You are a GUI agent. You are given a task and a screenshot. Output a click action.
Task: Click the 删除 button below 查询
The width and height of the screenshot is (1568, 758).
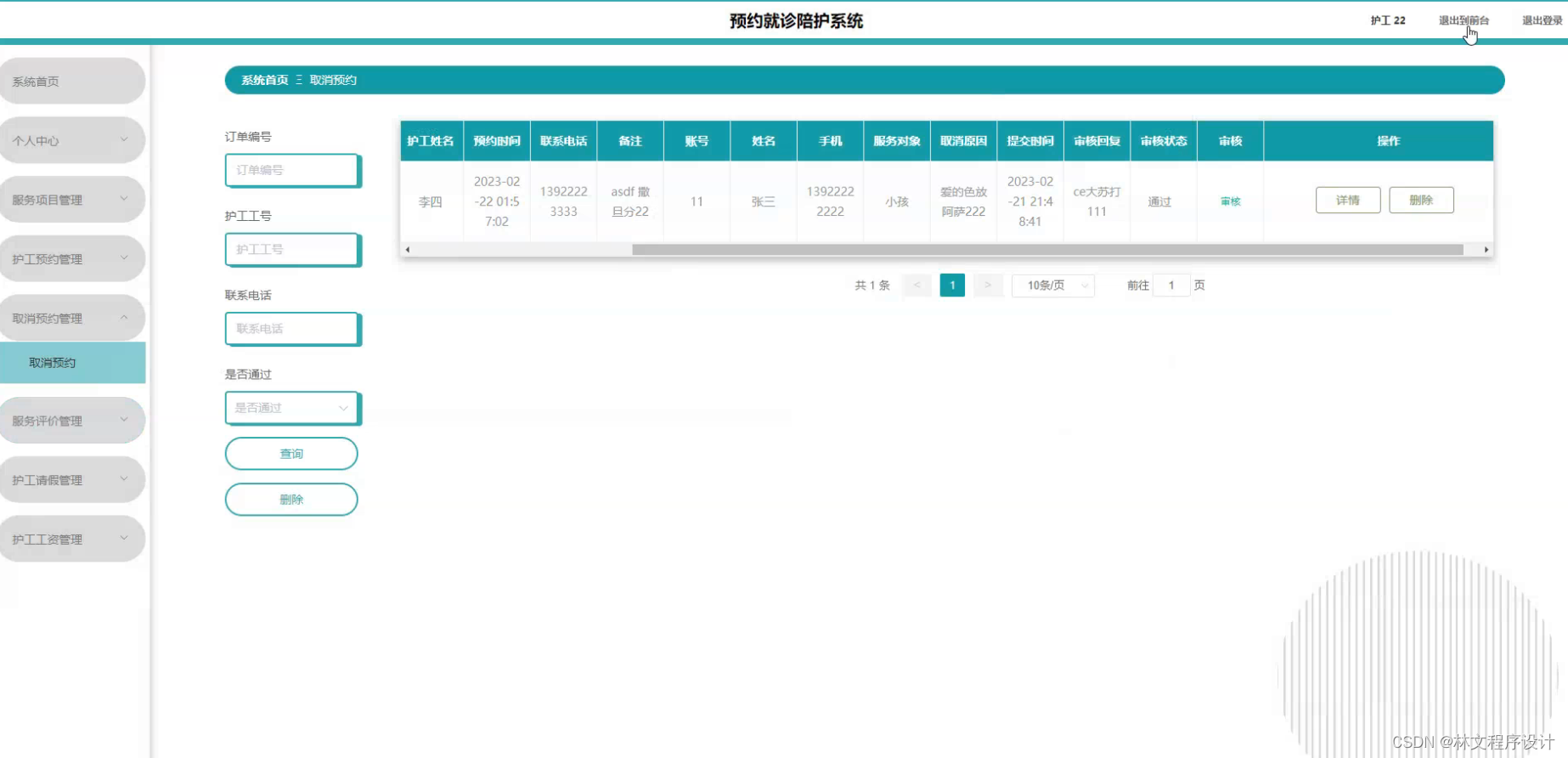291,500
